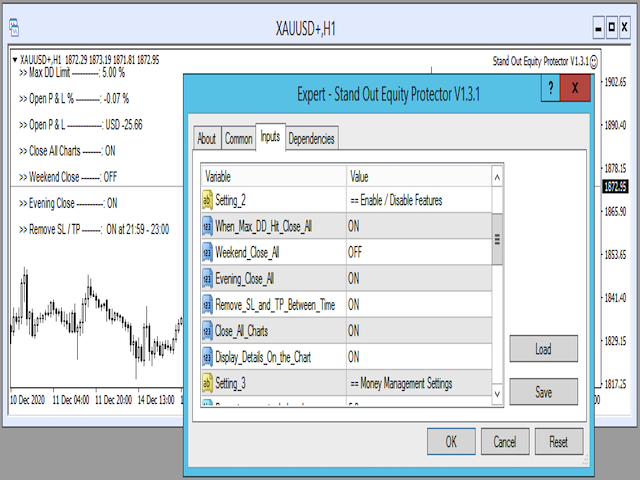Viewport: 640px width, 480px height.
Task: Select the Inputs tab
Action: pyautogui.click(x=270, y=137)
